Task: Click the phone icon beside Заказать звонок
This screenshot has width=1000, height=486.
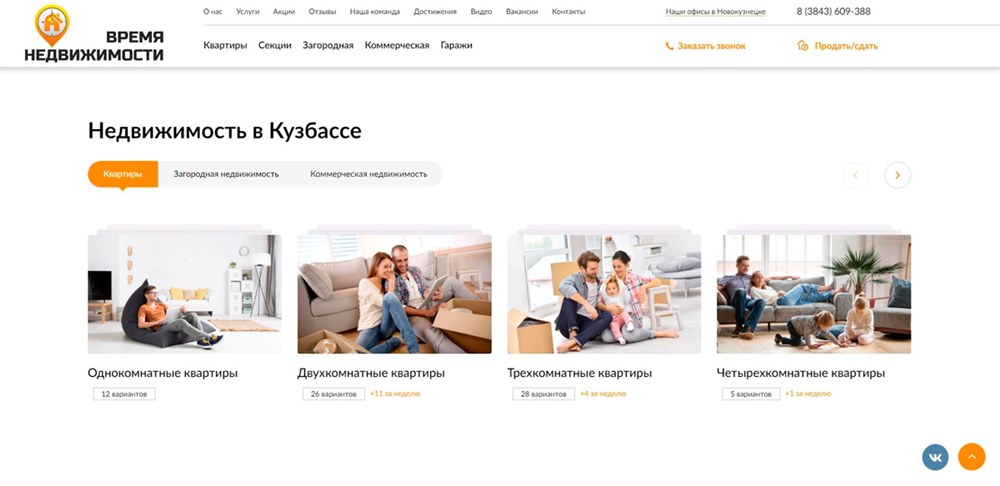Action: 669,46
